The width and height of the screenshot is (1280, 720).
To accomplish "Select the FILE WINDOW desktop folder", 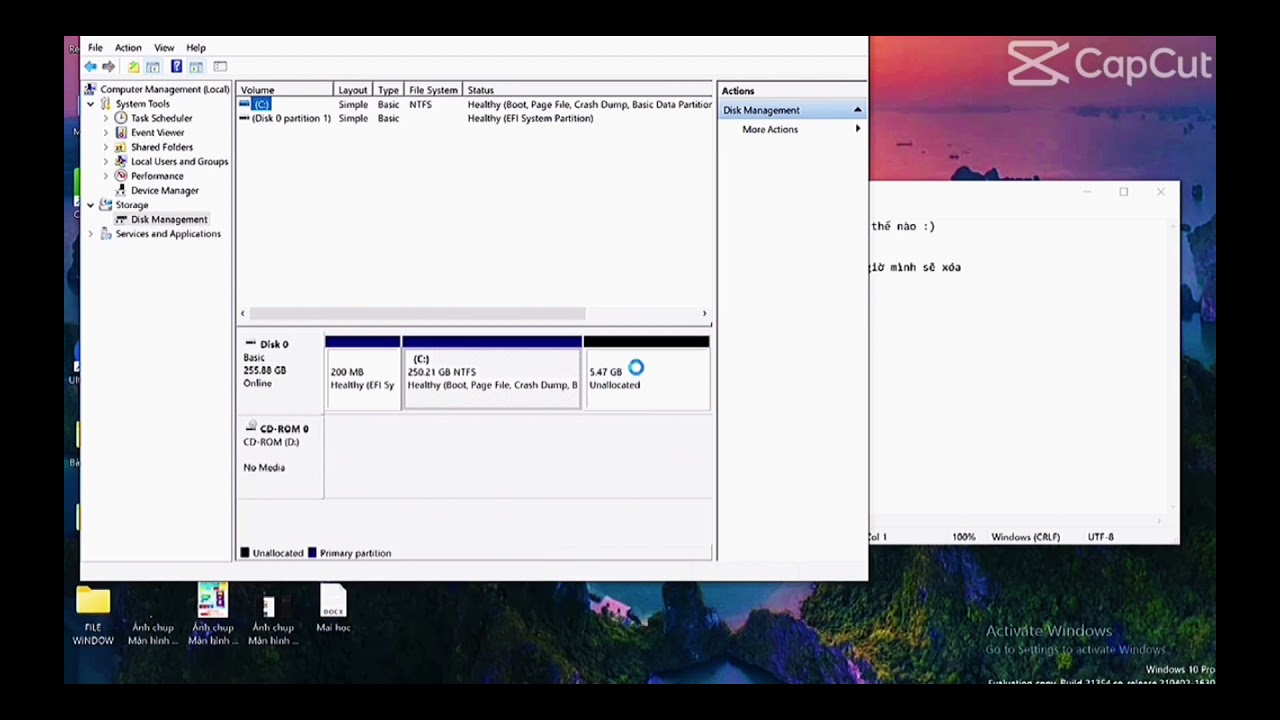I will pyautogui.click(x=93, y=616).
